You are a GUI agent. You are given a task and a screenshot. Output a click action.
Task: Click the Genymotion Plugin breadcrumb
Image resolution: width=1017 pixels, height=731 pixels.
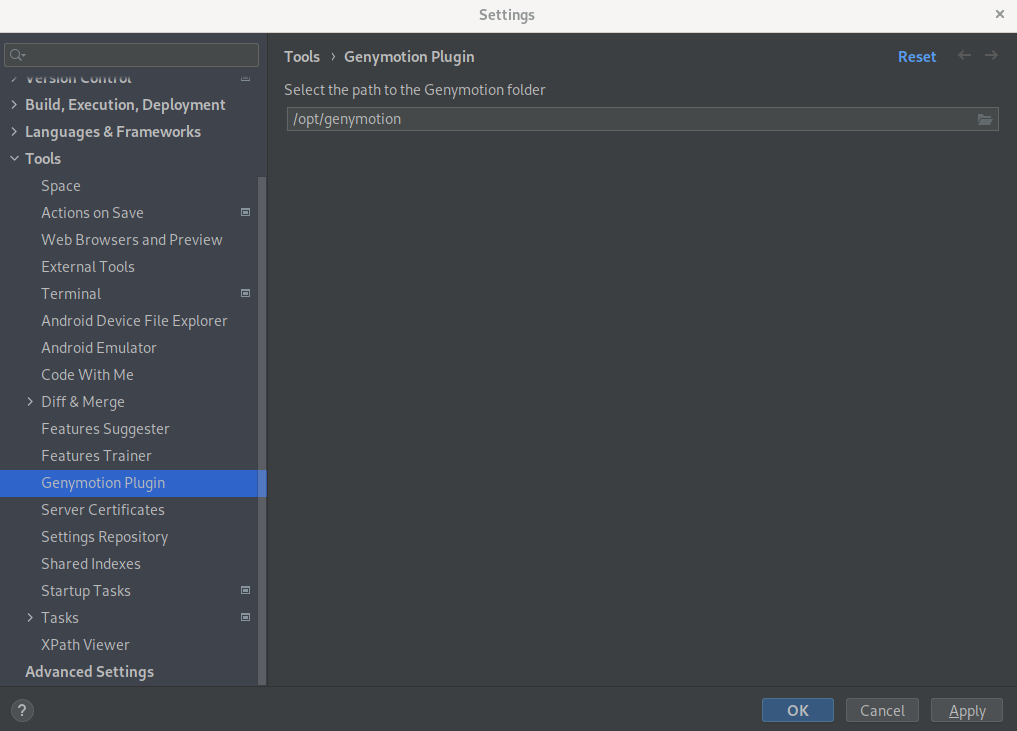[x=409, y=56]
